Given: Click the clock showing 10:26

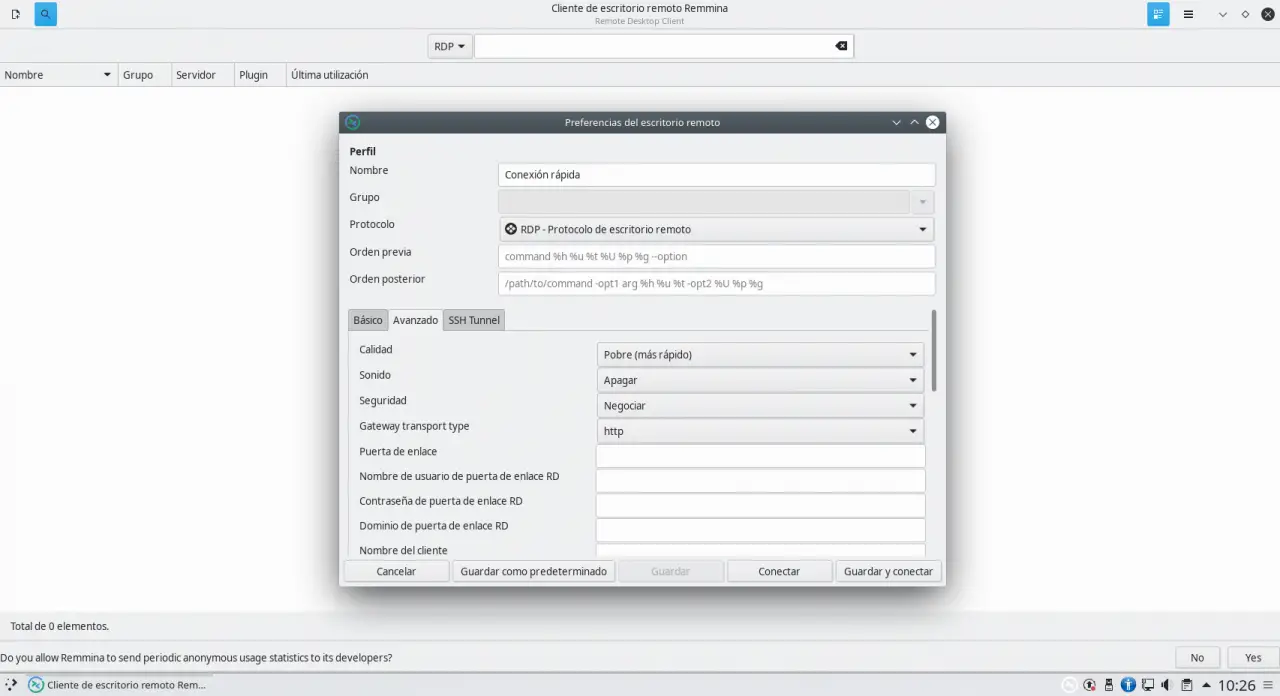Looking at the screenshot, I should pos(1236,685).
